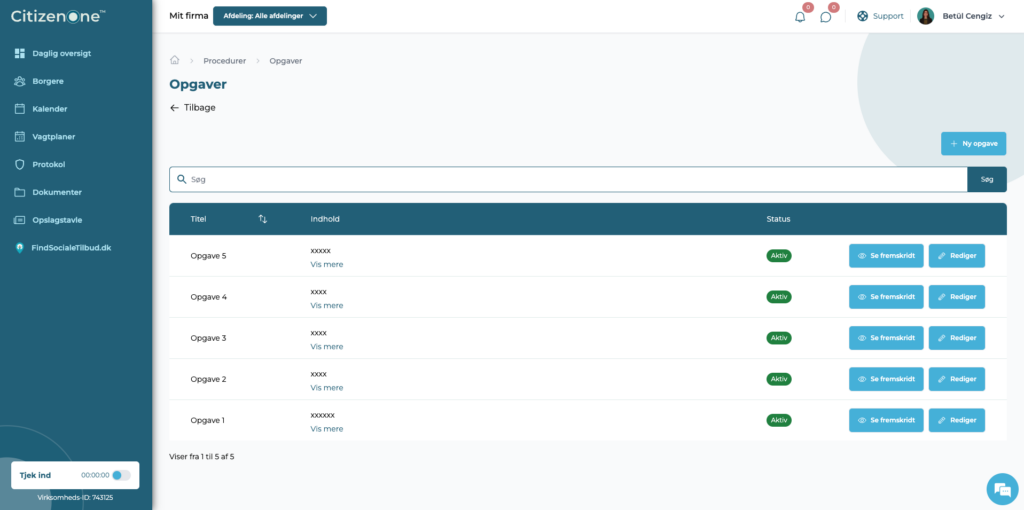Click the Aktiv badge of Opgave 3
The width and height of the screenshot is (1024, 510).
point(778,338)
